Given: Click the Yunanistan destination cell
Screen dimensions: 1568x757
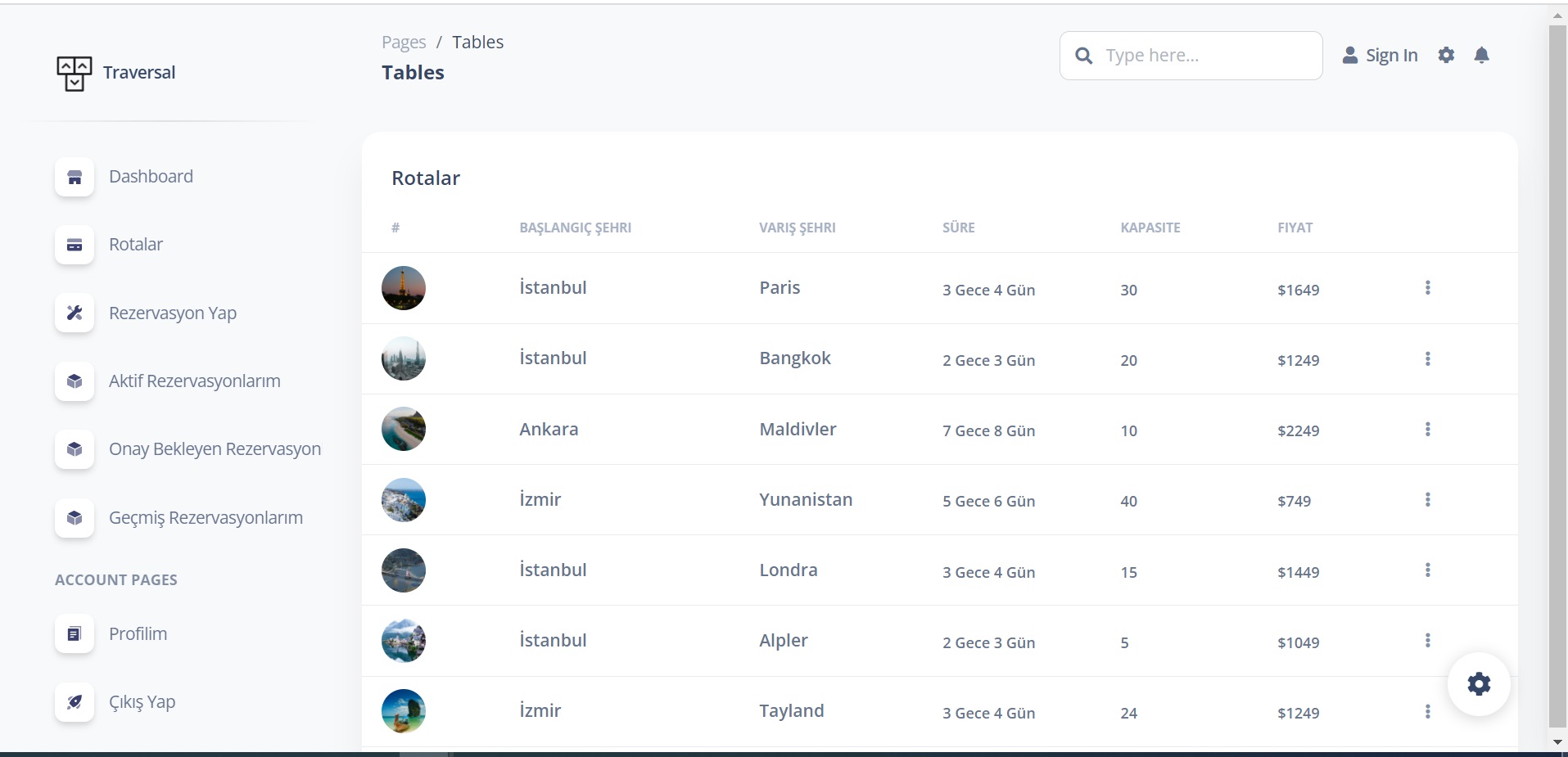Looking at the screenshot, I should [806, 500].
